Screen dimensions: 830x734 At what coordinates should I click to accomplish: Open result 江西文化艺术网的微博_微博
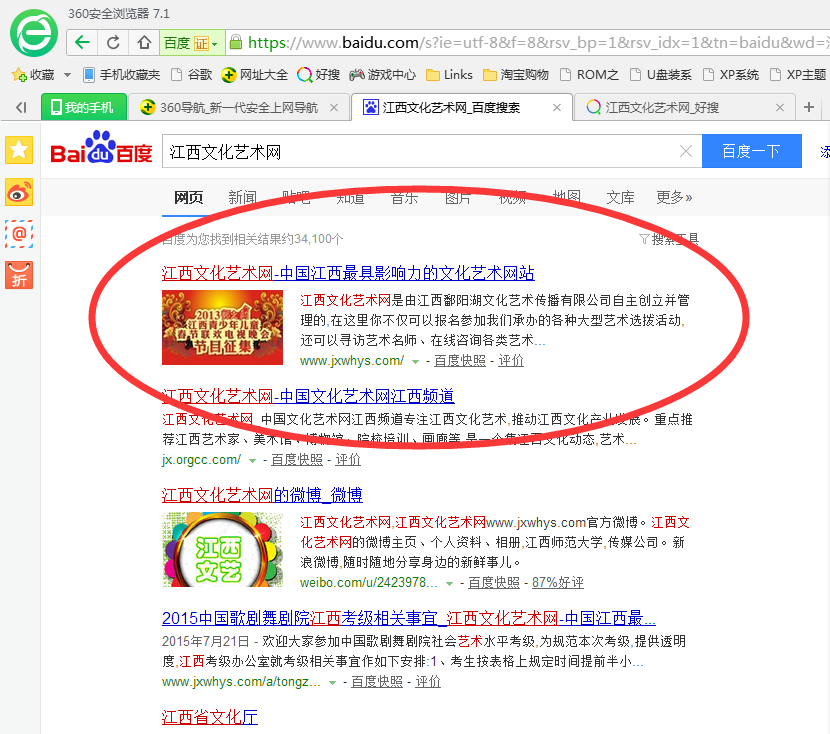point(262,495)
